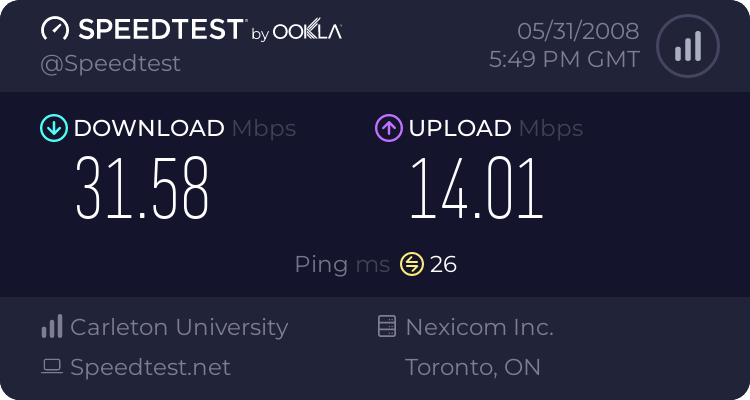Click the 31.58 download speed value
The image size is (750, 400).
coord(143,190)
